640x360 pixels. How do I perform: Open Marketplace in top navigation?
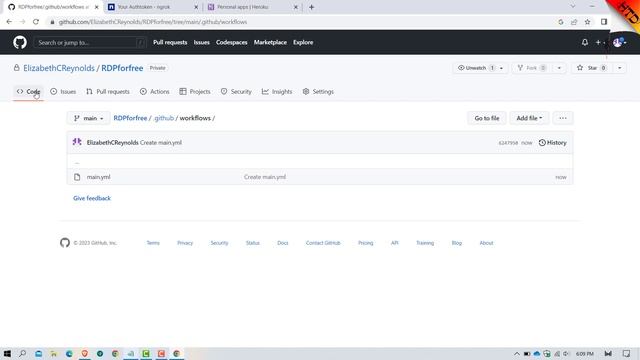click(270, 42)
